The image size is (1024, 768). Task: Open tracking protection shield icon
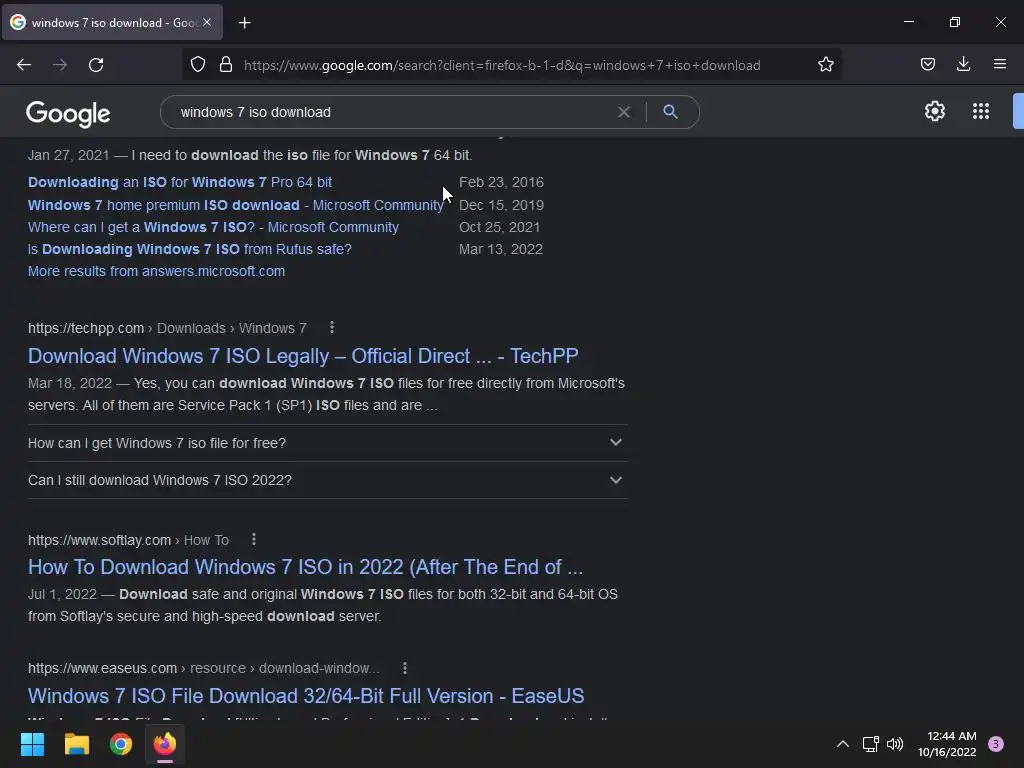pyautogui.click(x=198, y=64)
